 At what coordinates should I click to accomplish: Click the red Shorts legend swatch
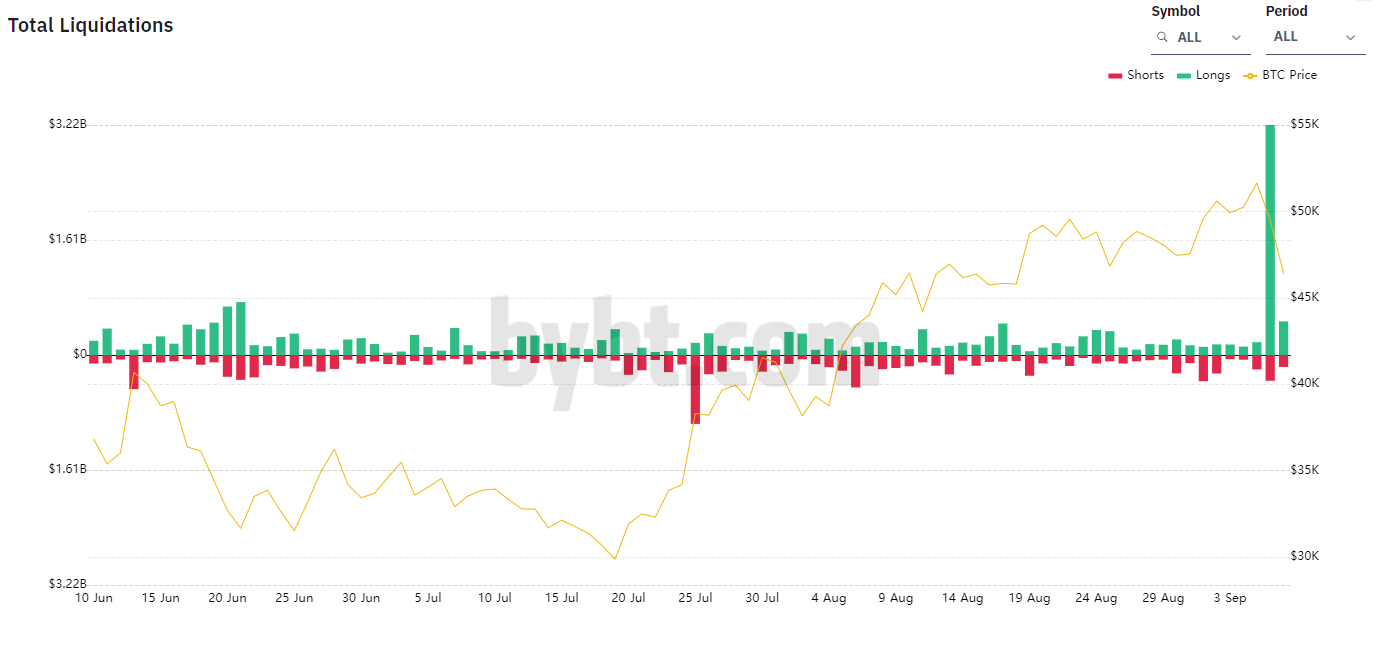click(x=1115, y=75)
